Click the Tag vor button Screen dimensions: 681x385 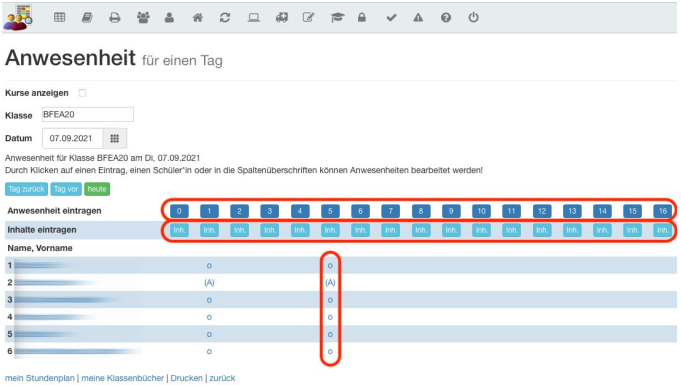click(66, 189)
